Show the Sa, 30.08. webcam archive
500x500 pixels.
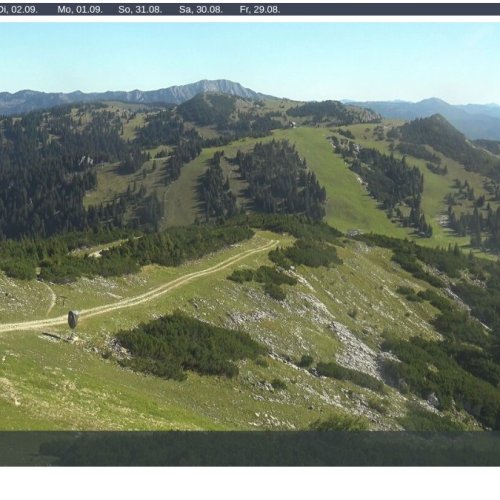coord(201,10)
